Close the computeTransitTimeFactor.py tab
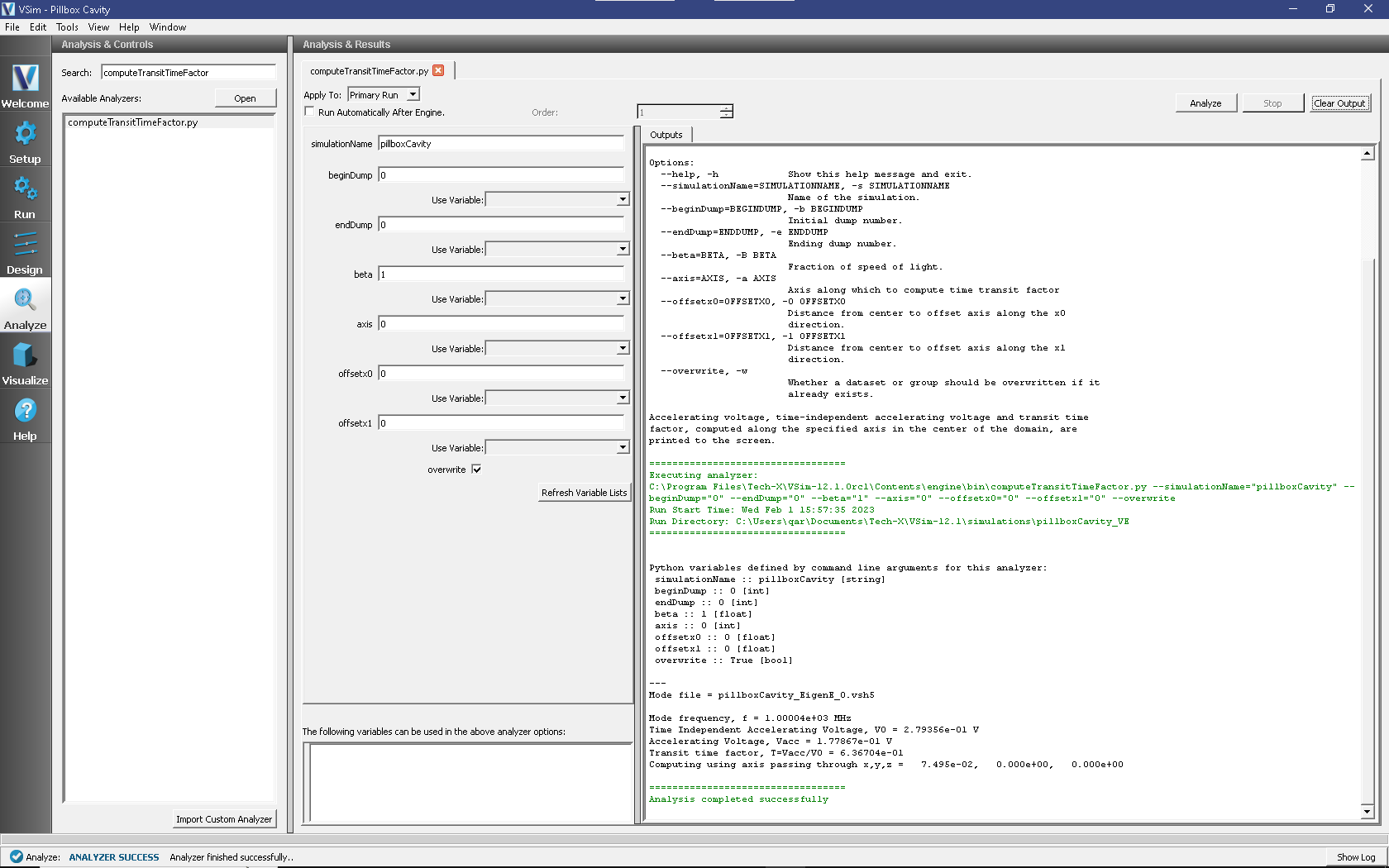Viewport: 1389px width, 868px height. 438,71
